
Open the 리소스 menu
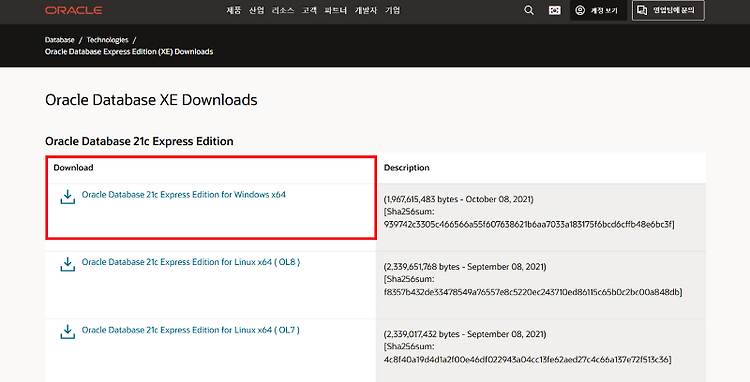tap(283, 10)
